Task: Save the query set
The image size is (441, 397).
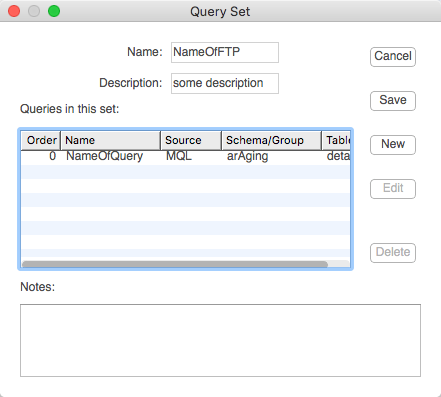Action: point(393,101)
